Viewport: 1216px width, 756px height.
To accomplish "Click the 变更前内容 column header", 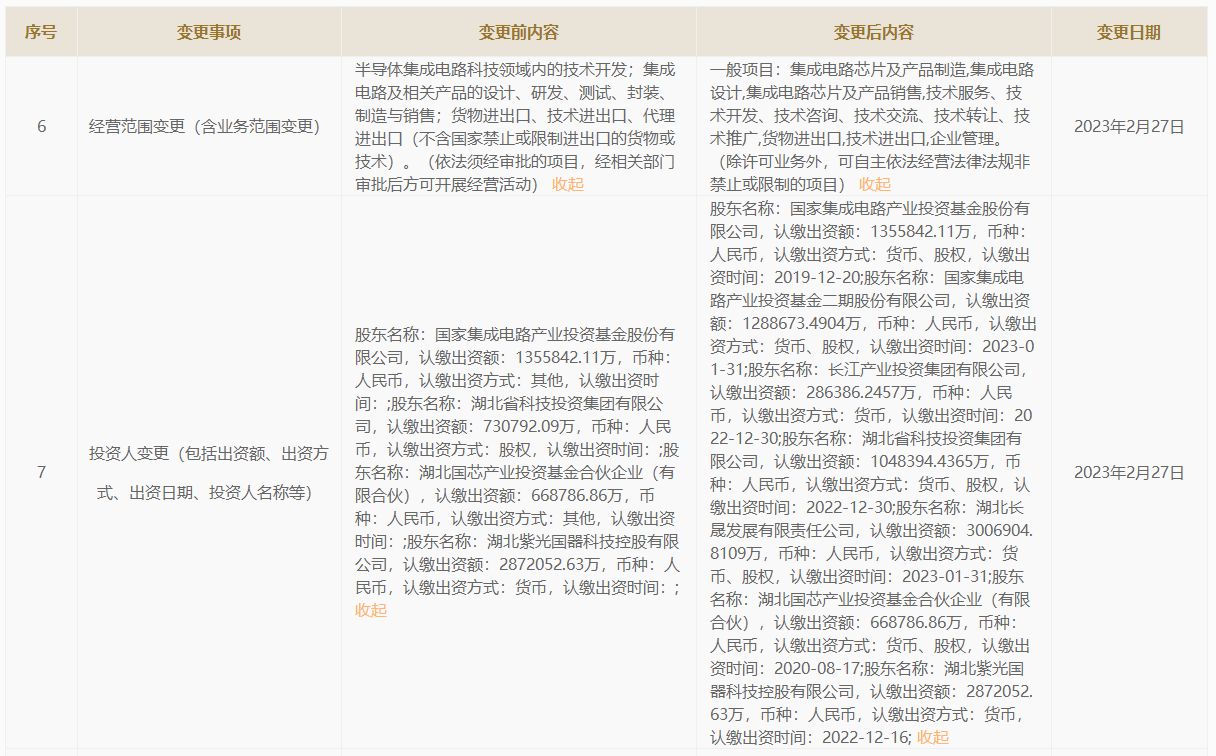I will (519, 32).
